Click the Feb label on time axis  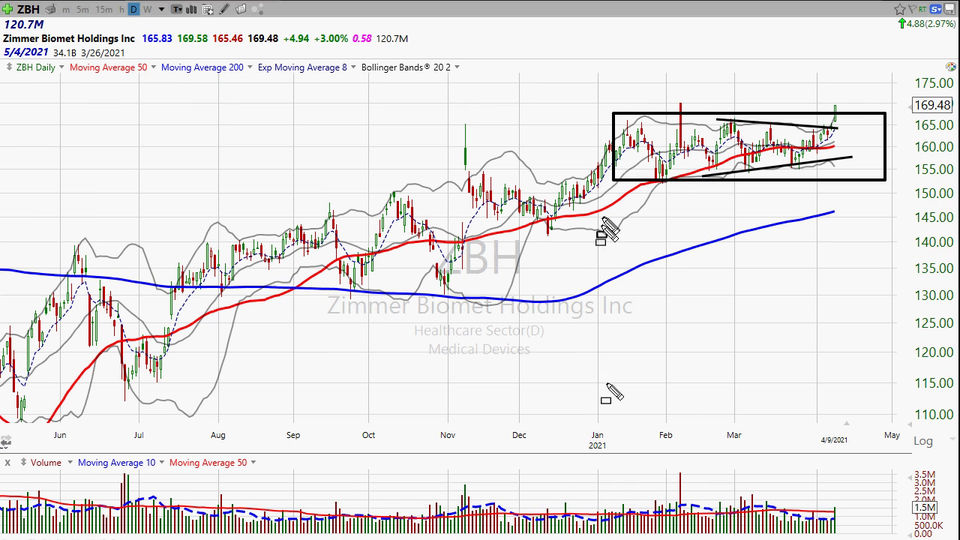[x=666, y=435]
